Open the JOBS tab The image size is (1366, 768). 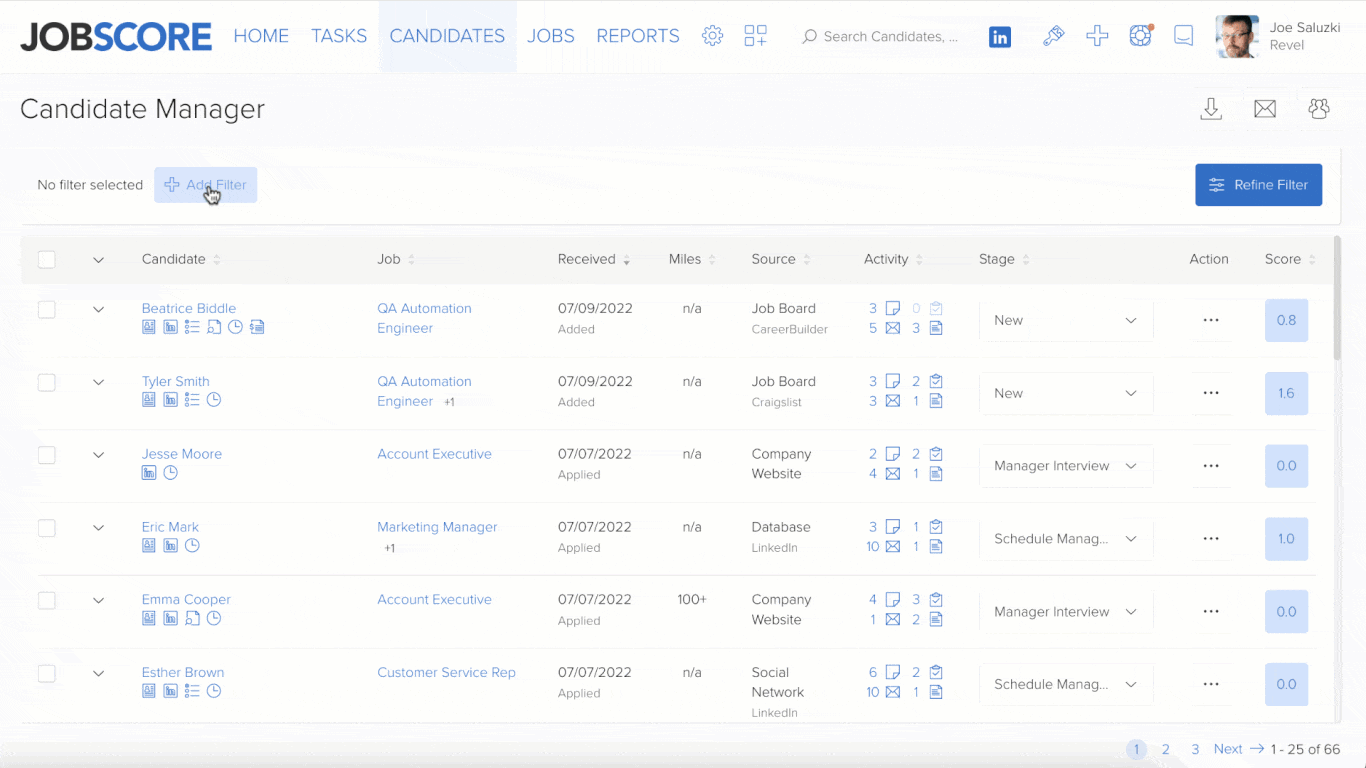point(551,36)
